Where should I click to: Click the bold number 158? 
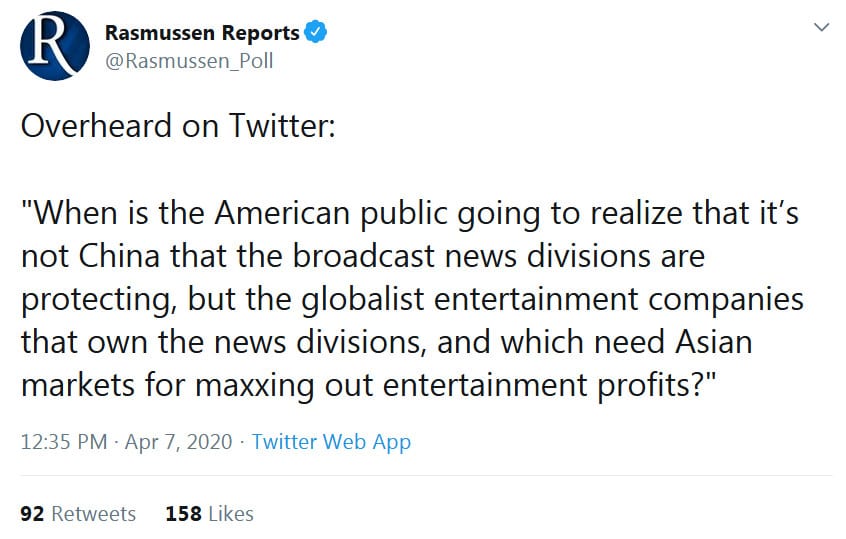(x=184, y=514)
